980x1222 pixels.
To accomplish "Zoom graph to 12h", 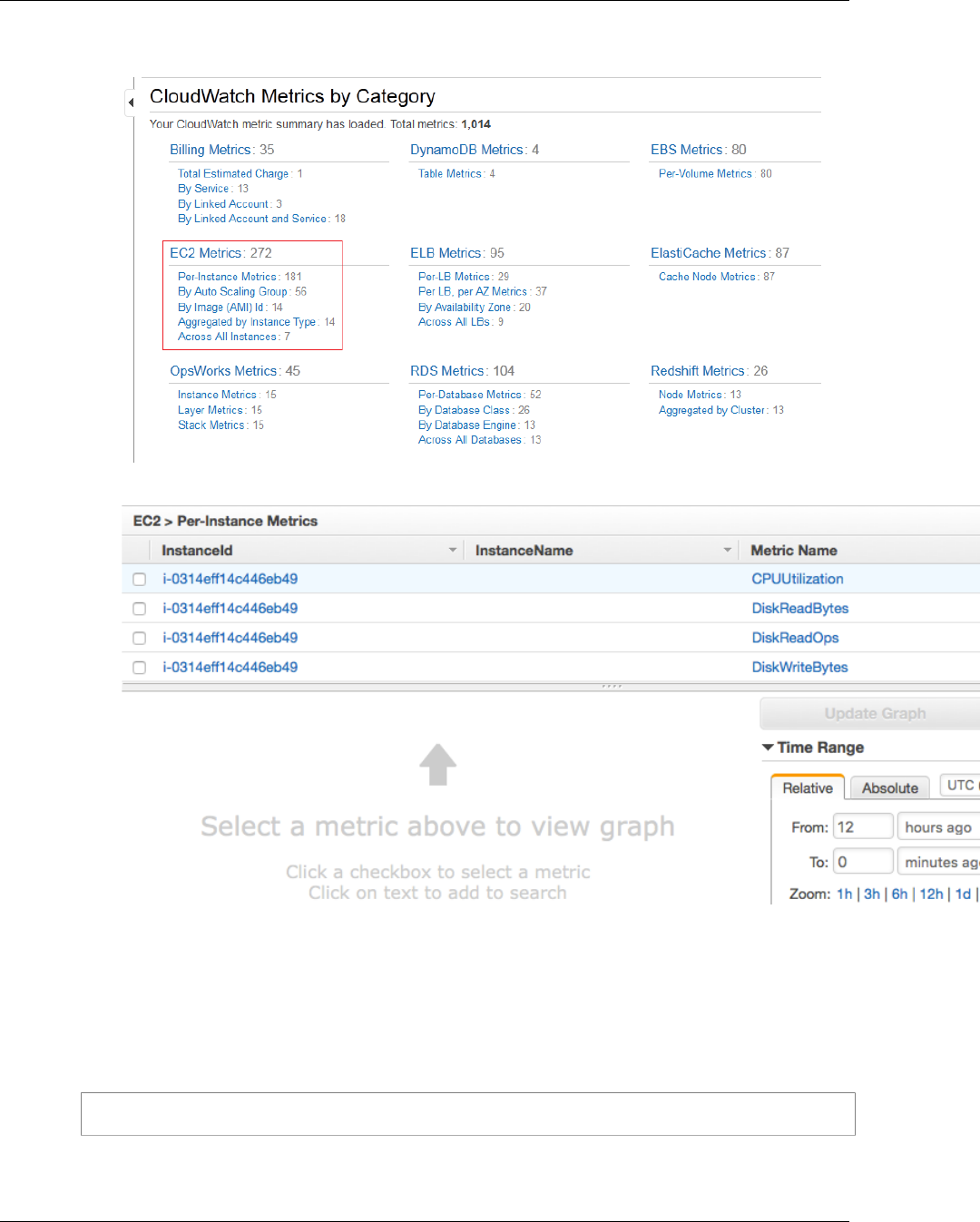I will (x=931, y=894).
